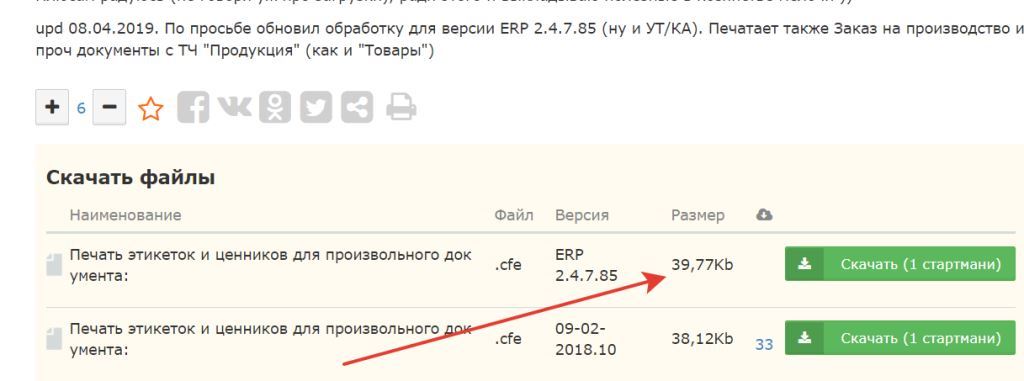Open the vote count 6 link
Screen dimensions: 1024x381
[x=81, y=108]
